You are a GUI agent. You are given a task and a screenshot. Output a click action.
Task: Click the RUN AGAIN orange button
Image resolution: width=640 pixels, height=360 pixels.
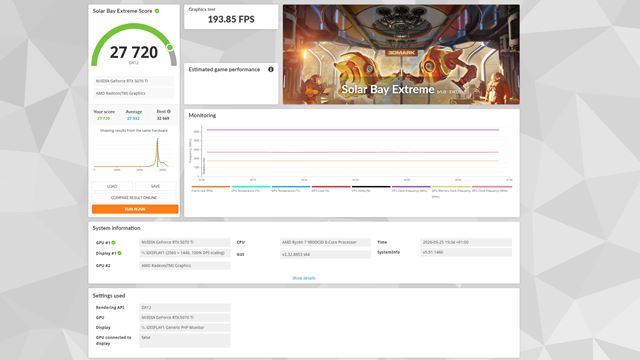tap(135, 209)
